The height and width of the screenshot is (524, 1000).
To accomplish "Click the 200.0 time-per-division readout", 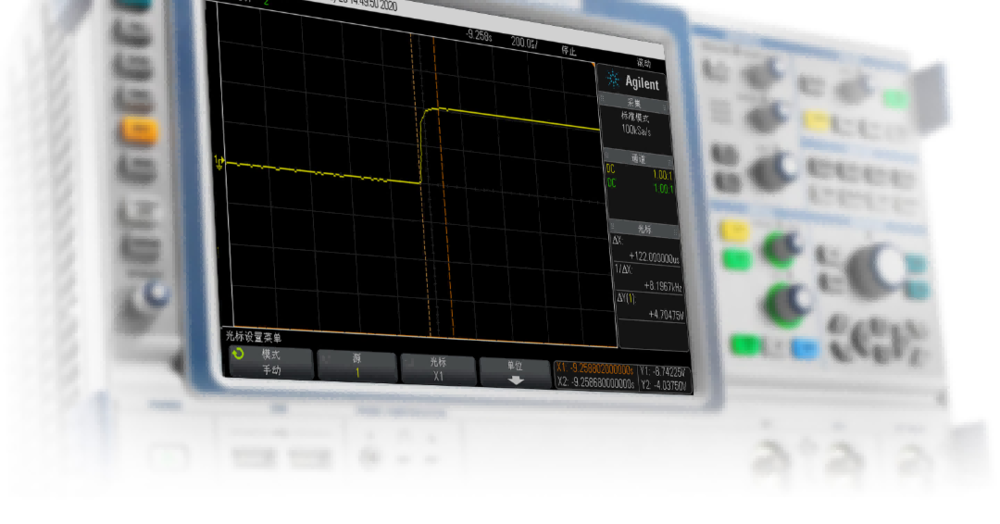I will click(524, 43).
